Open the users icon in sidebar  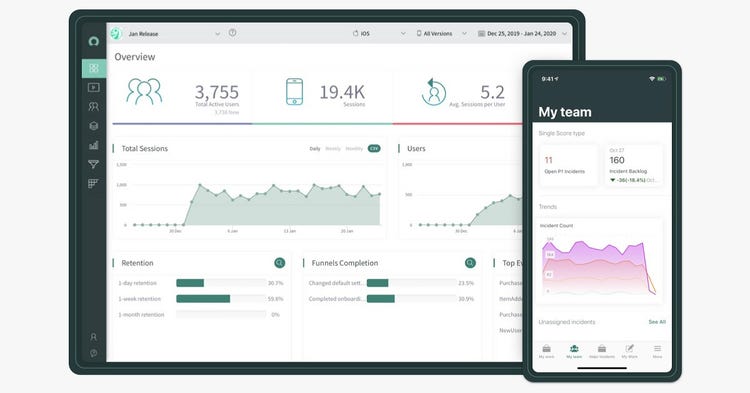[94, 107]
